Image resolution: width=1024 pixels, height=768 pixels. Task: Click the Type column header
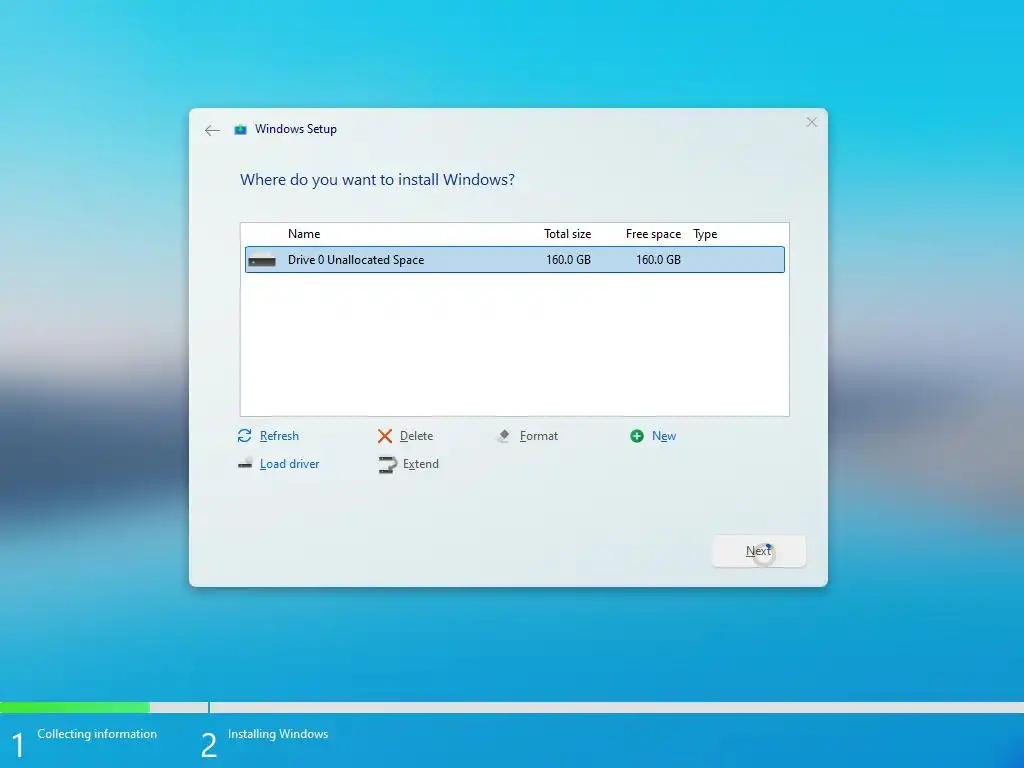[705, 234]
